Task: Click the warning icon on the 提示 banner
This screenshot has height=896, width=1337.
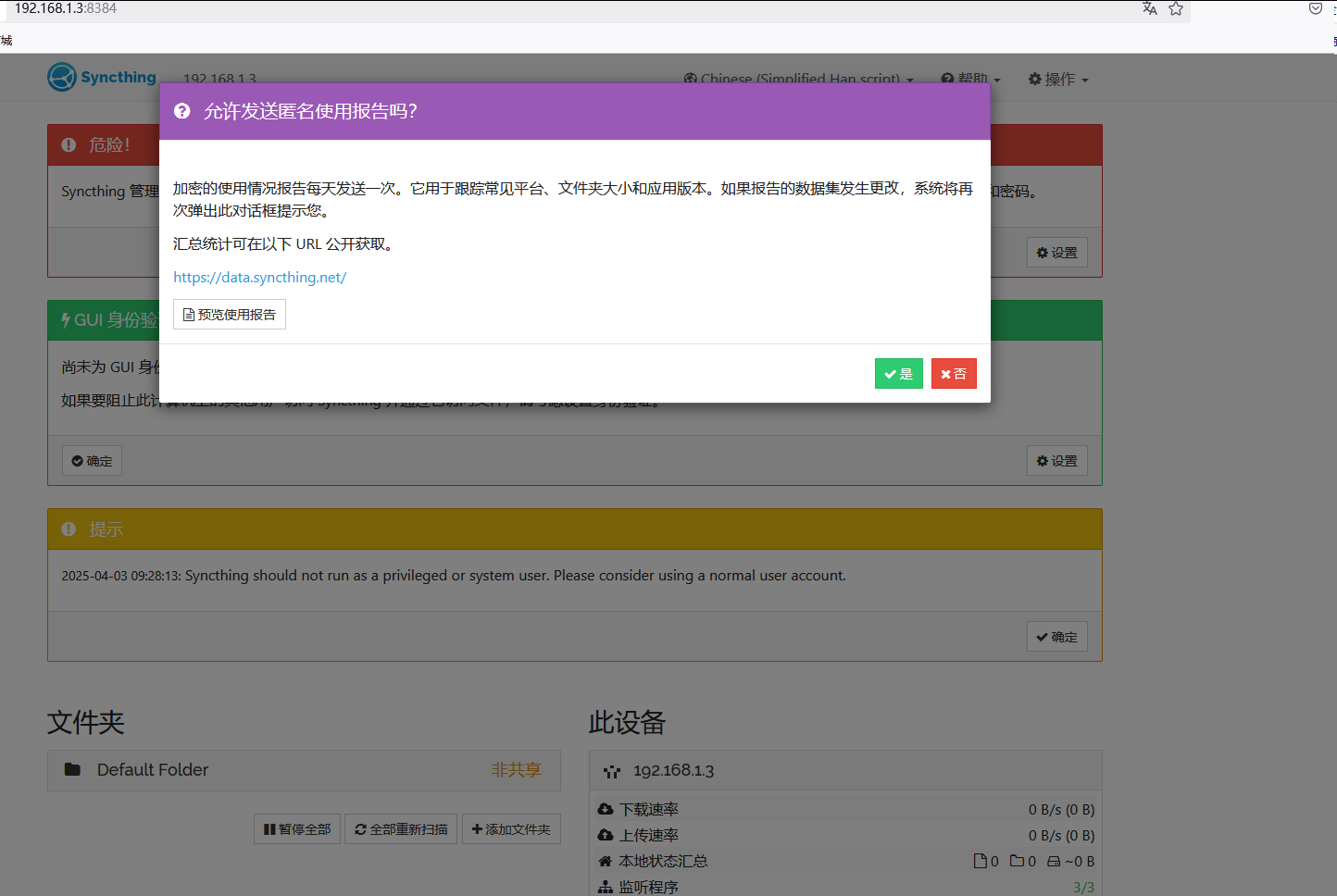Action: coord(69,529)
